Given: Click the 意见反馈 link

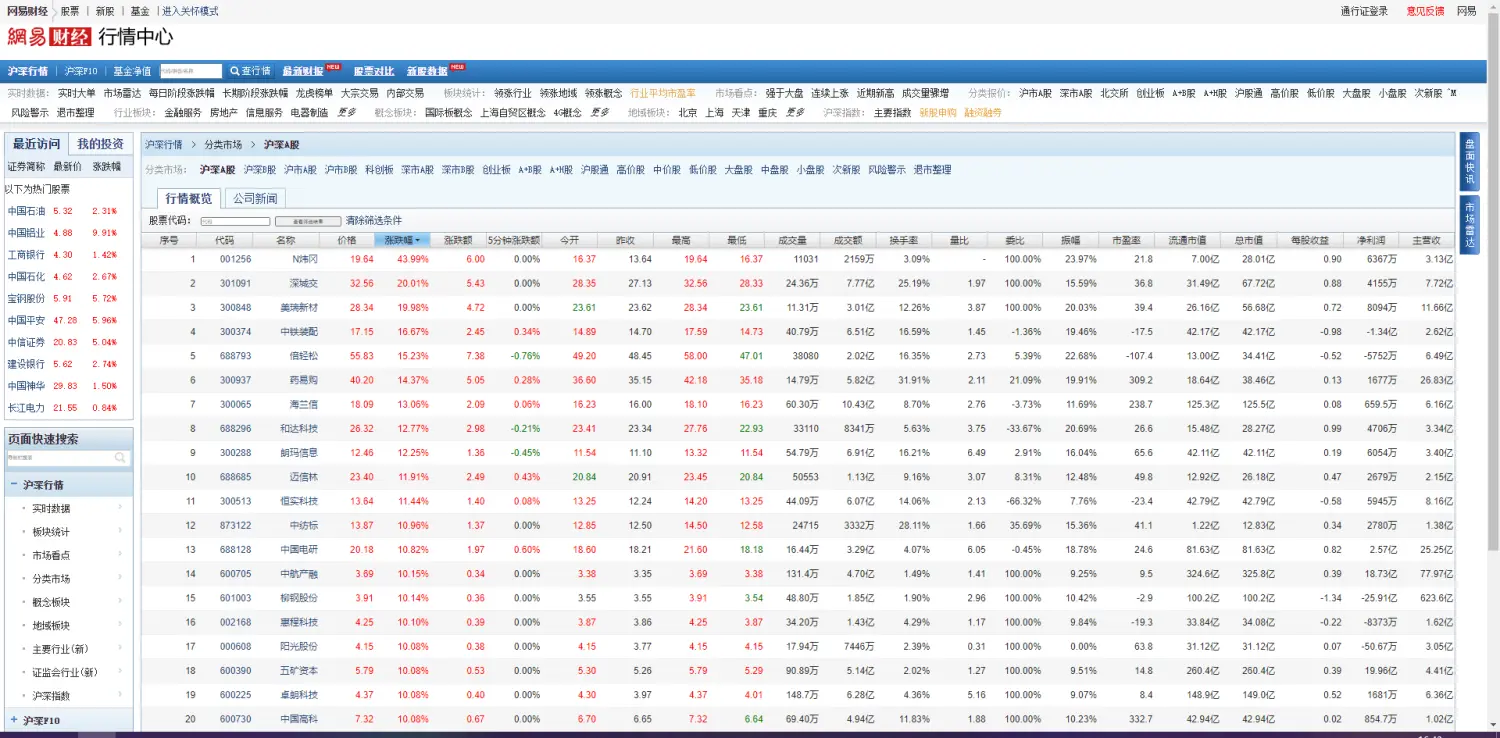Looking at the screenshot, I should coord(1425,11).
